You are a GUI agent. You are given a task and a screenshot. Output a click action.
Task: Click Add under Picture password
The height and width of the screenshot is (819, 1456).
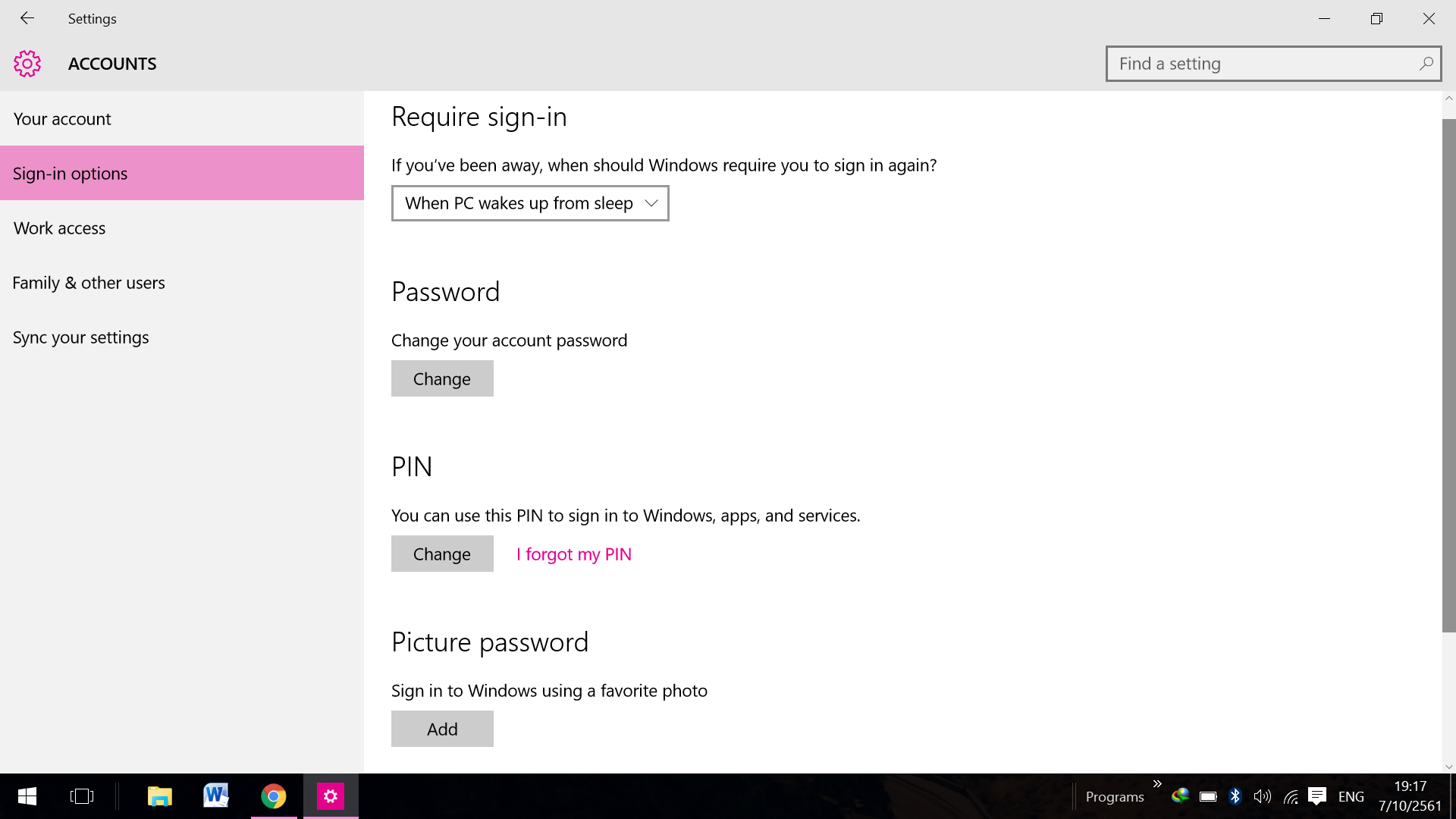tap(442, 729)
